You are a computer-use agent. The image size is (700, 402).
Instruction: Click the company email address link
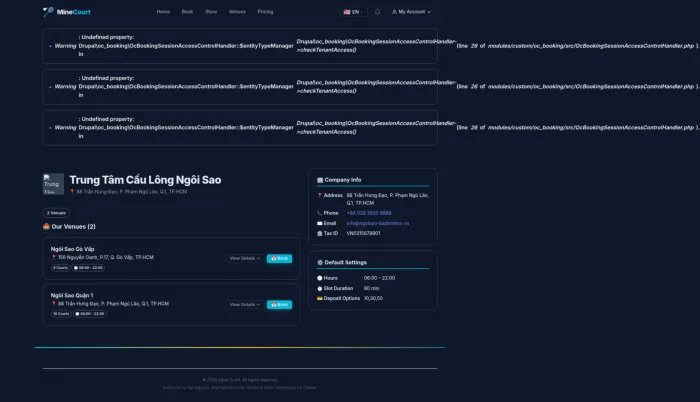(378, 223)
